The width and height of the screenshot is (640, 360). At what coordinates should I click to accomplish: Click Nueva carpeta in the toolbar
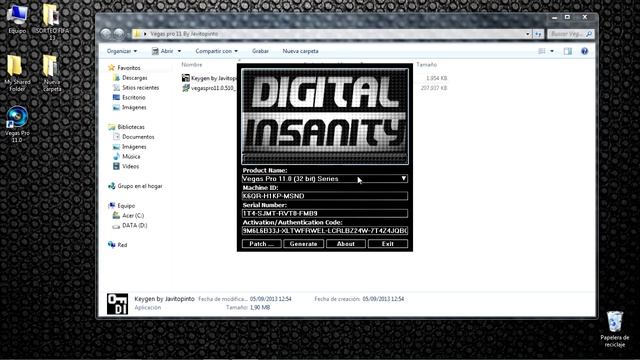tap(300, 51)
